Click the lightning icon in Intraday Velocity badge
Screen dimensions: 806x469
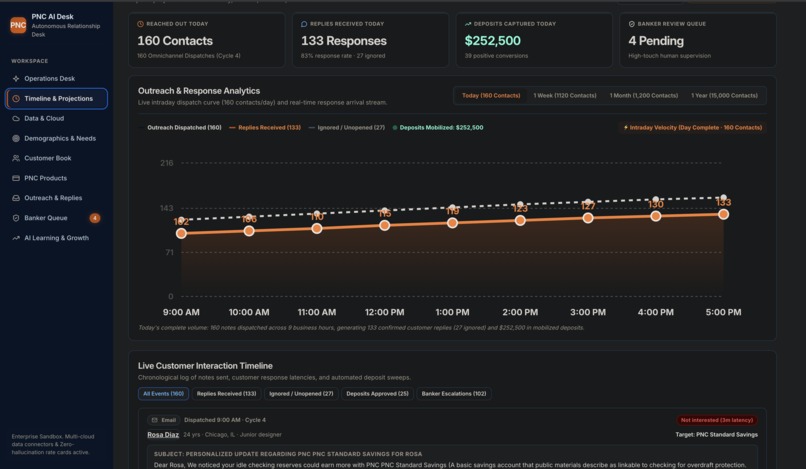pos(626,128)
